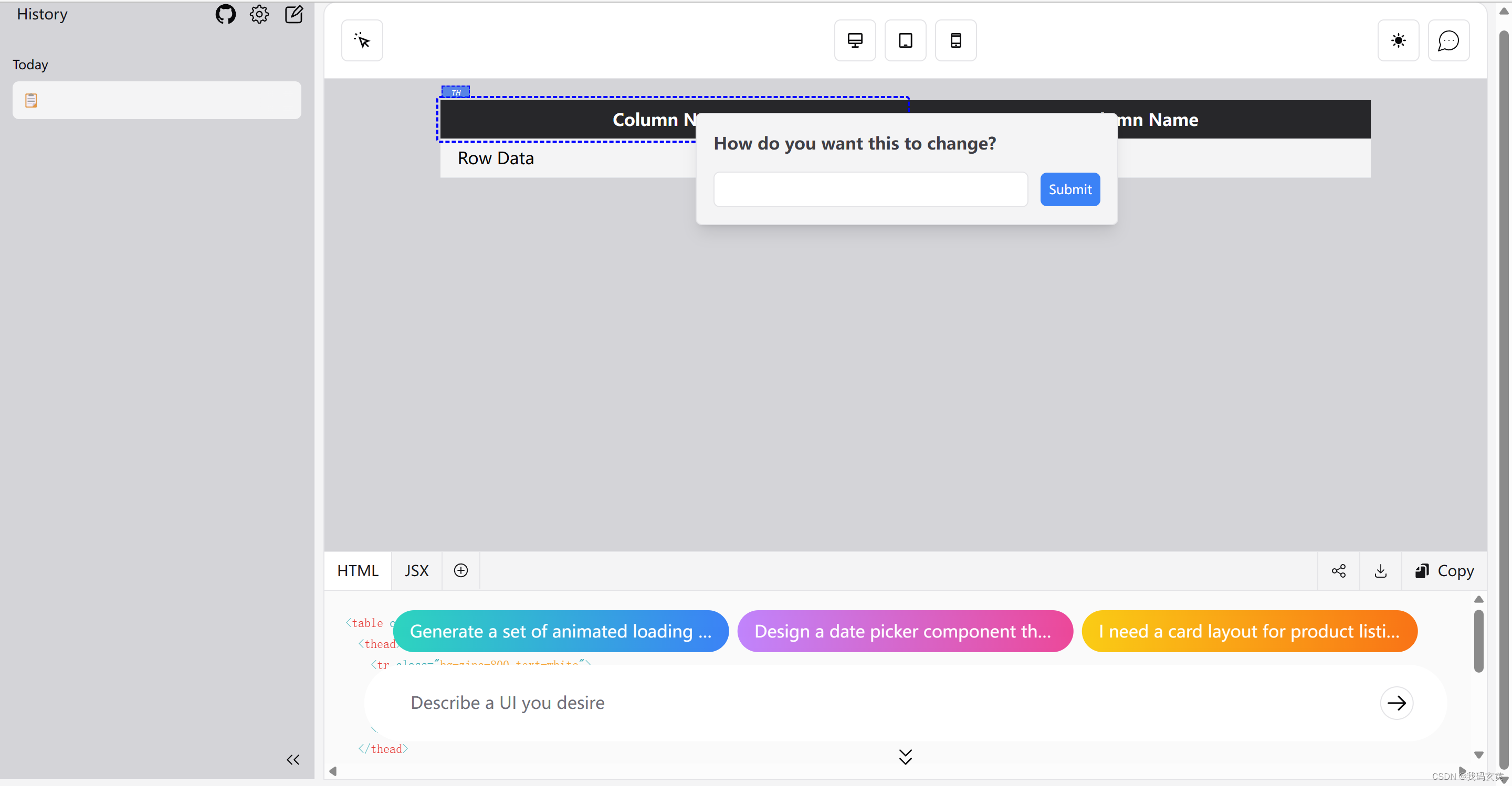This screenshot has height=786, width=1512.
Task: Open comments panel icon
Action: pos(1448,40)
